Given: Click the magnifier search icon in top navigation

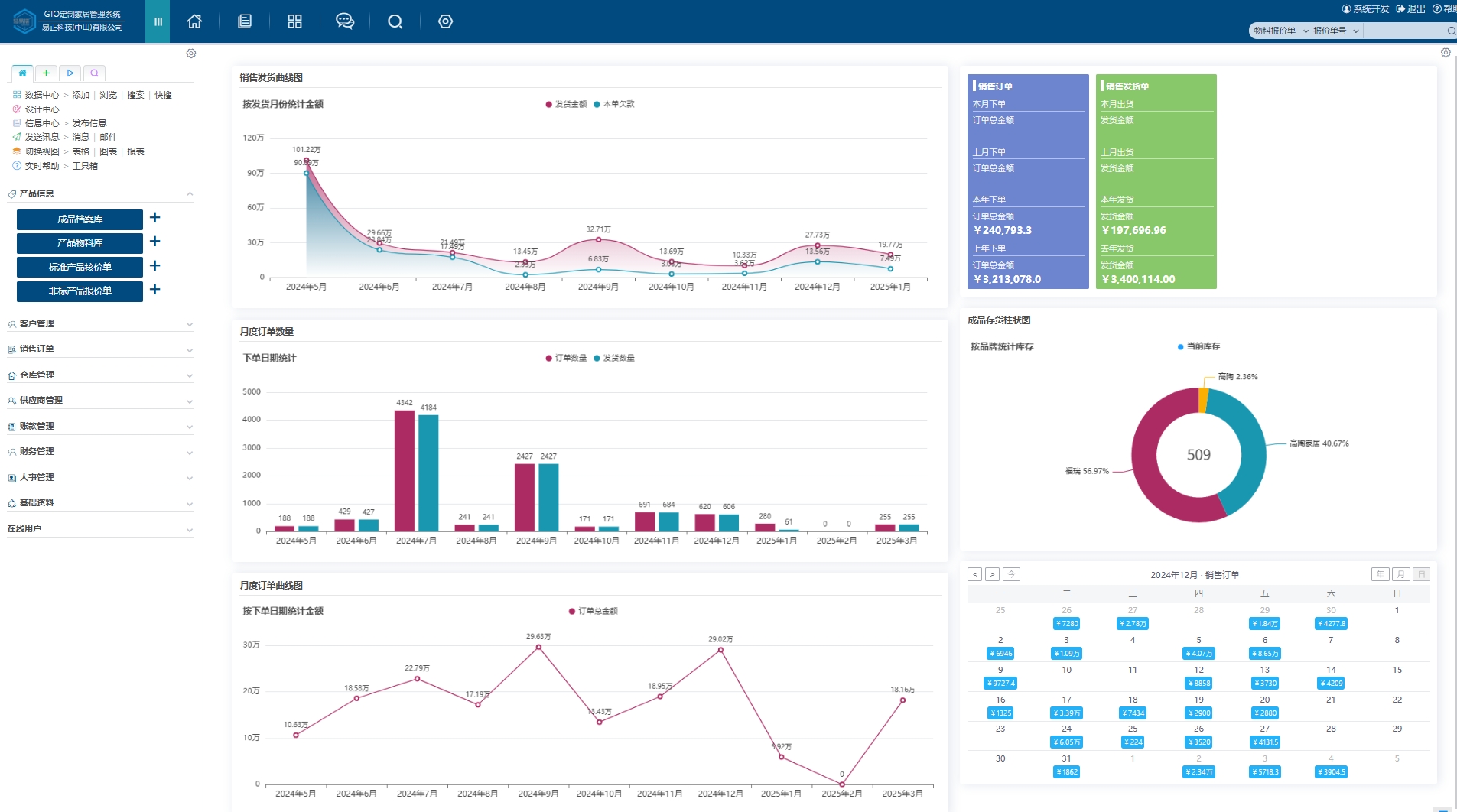Looking at the screenshot, I should [x=395, y=21].
